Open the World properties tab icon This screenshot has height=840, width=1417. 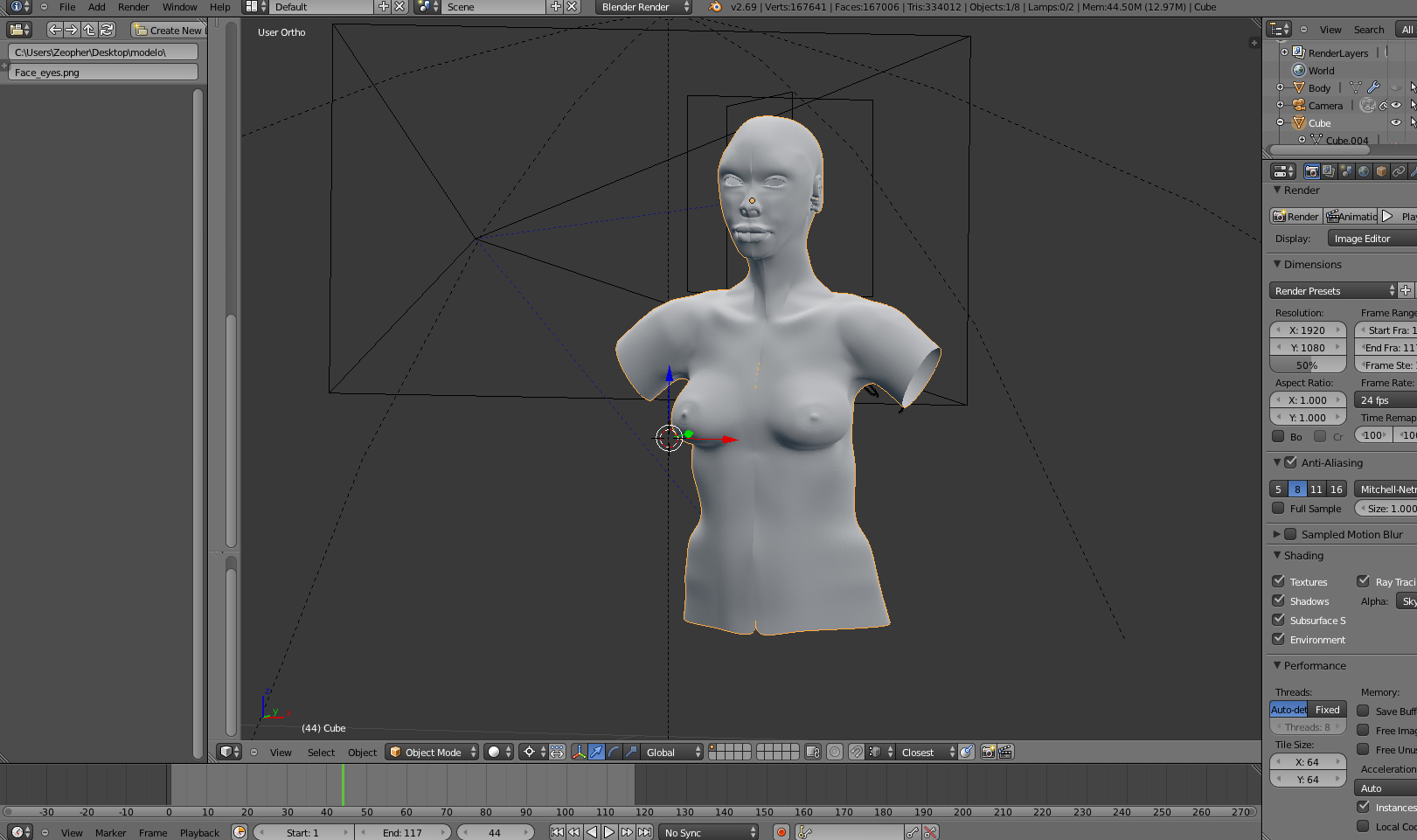tap(1364, 171)
